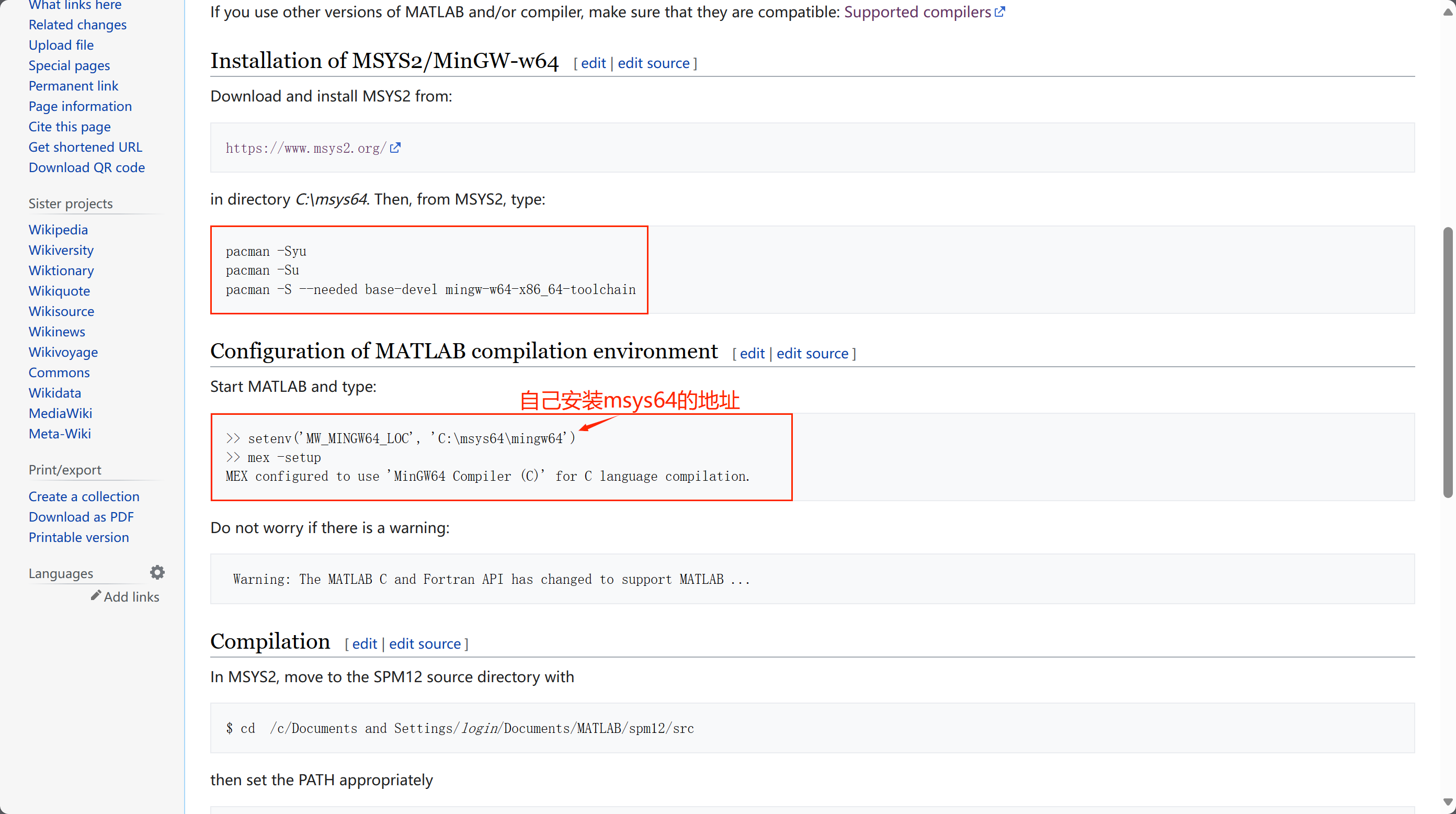Screen dimensions: 1456x814
Task: Open the Download as PDF link
Action: [x=81, y=517]
